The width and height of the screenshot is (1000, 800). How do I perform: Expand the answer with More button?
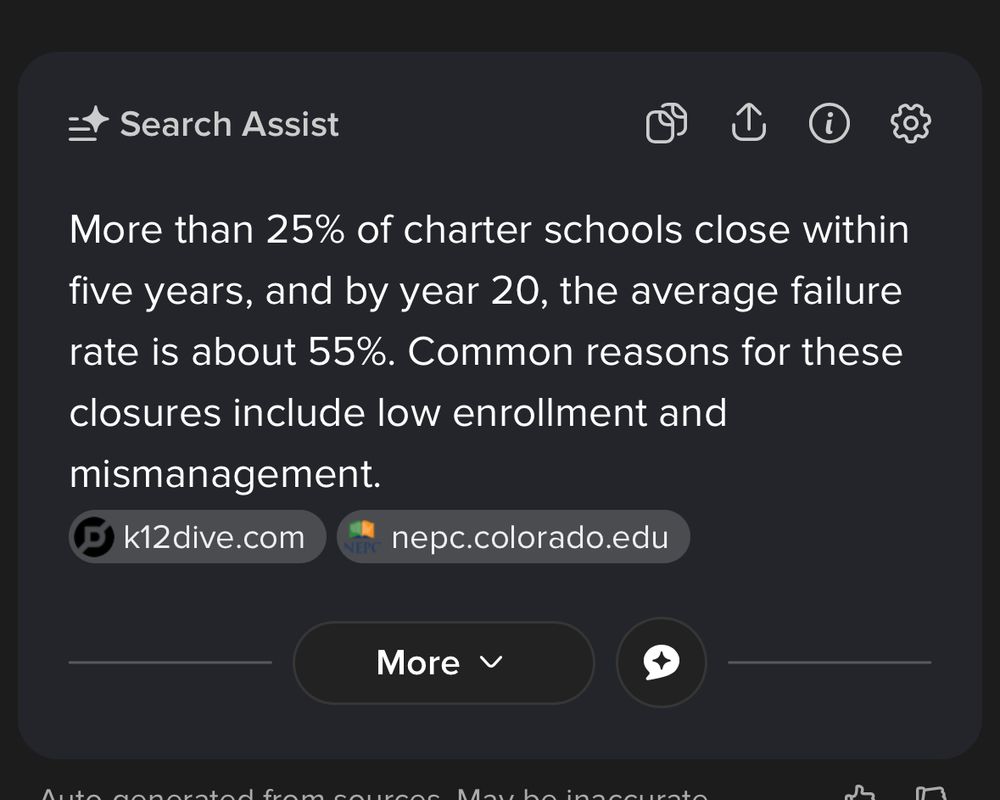[444, 663]
